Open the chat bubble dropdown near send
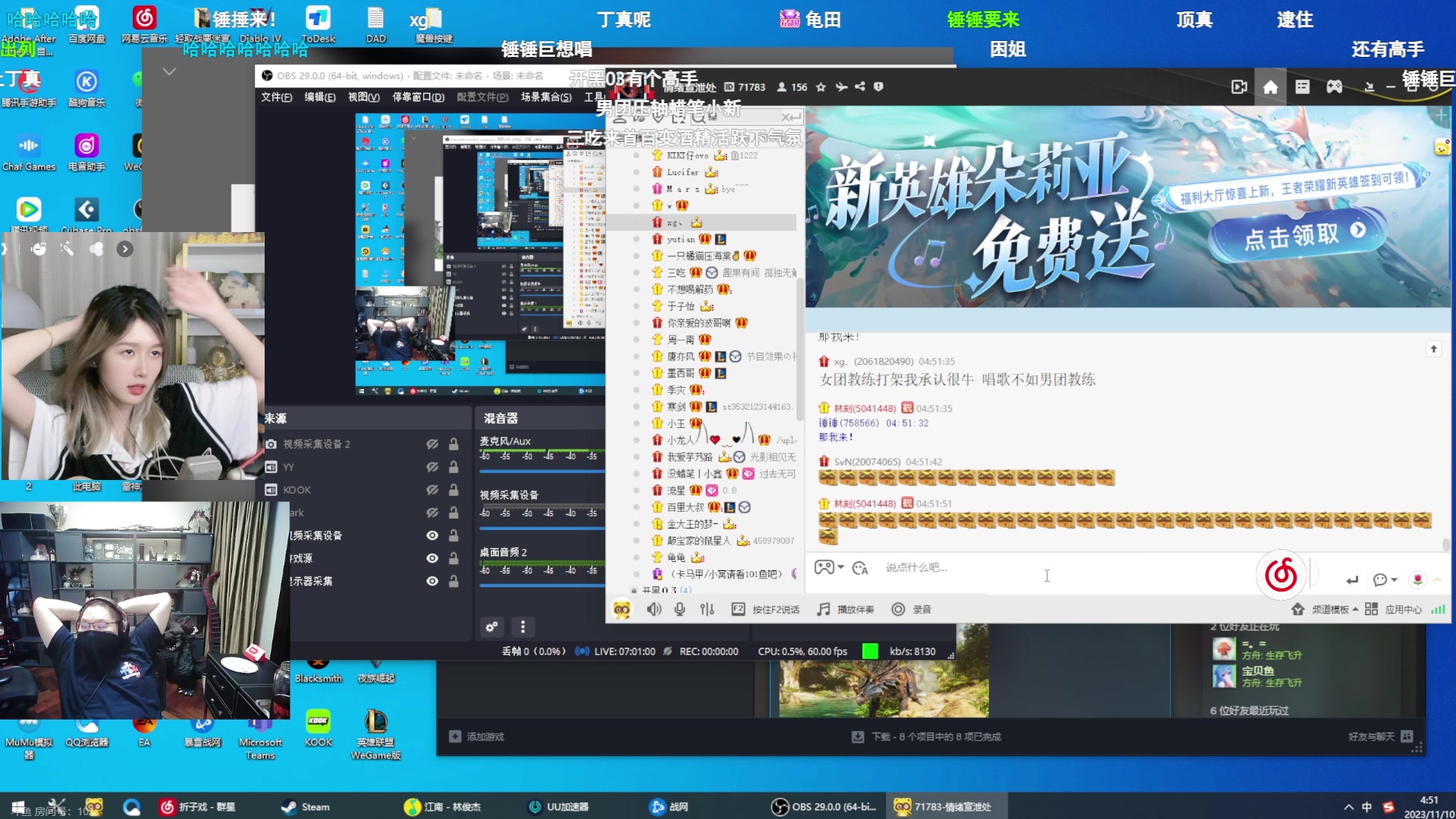This screenshot has width=1456, height=819. pyautogui.click(x=1385, y=580)
